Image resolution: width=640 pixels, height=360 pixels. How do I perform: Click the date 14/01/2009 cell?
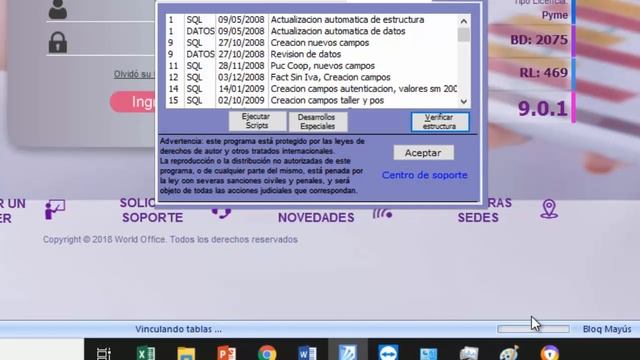pyautogui.click(x=241, y=89)
